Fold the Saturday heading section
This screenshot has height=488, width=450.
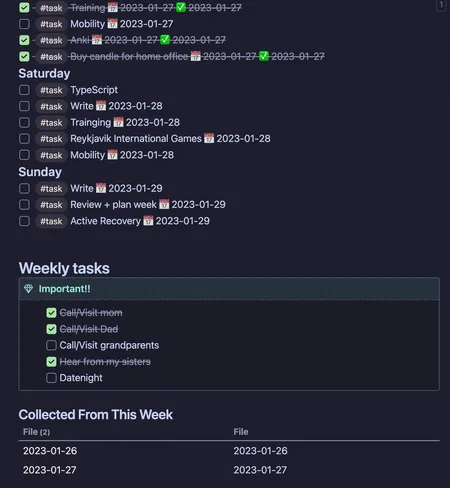(44, 73)
